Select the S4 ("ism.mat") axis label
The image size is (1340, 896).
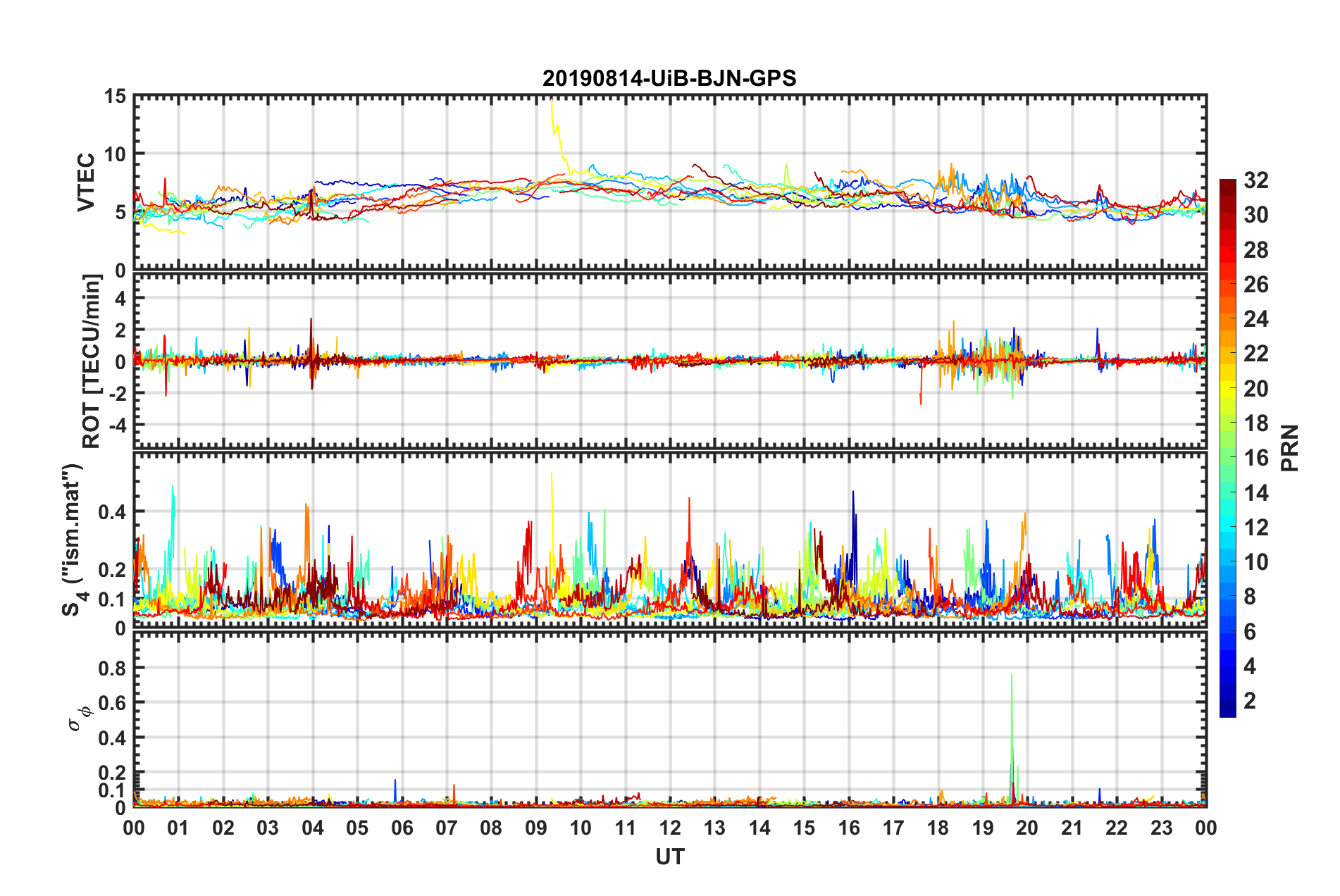tap(73, 540)
